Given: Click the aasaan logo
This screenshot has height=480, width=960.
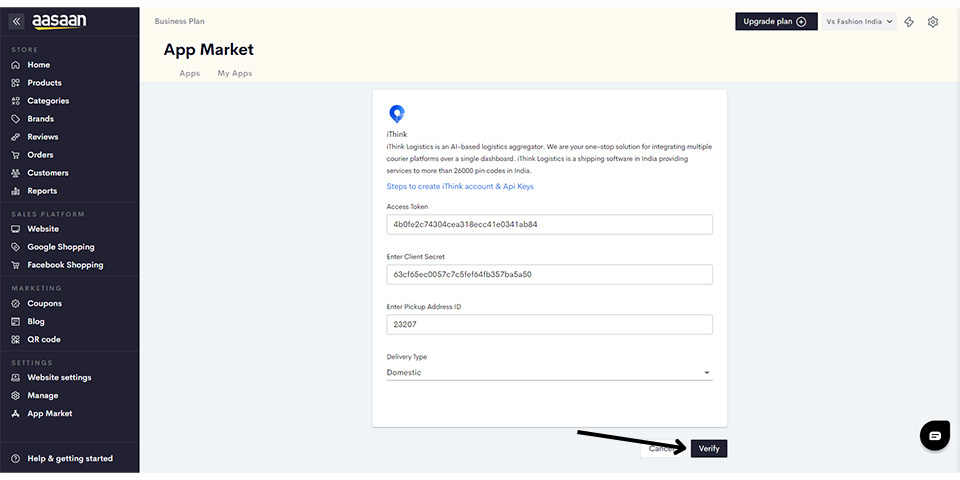Looking at the screenshot, I should [x=59, y=21].
